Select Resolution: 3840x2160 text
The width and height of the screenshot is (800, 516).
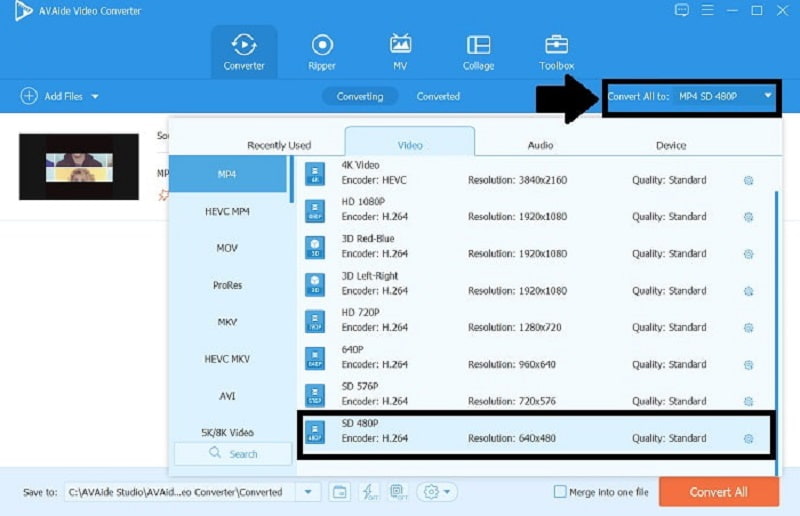517,180
